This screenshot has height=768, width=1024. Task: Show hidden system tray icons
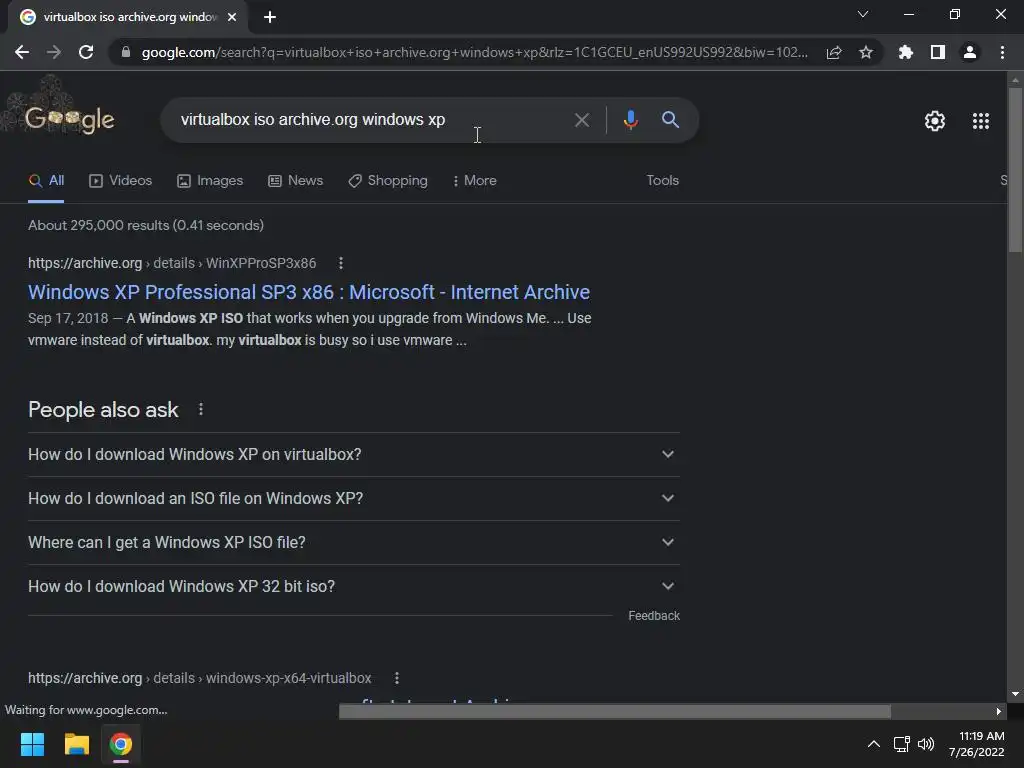tap(873, 744)
